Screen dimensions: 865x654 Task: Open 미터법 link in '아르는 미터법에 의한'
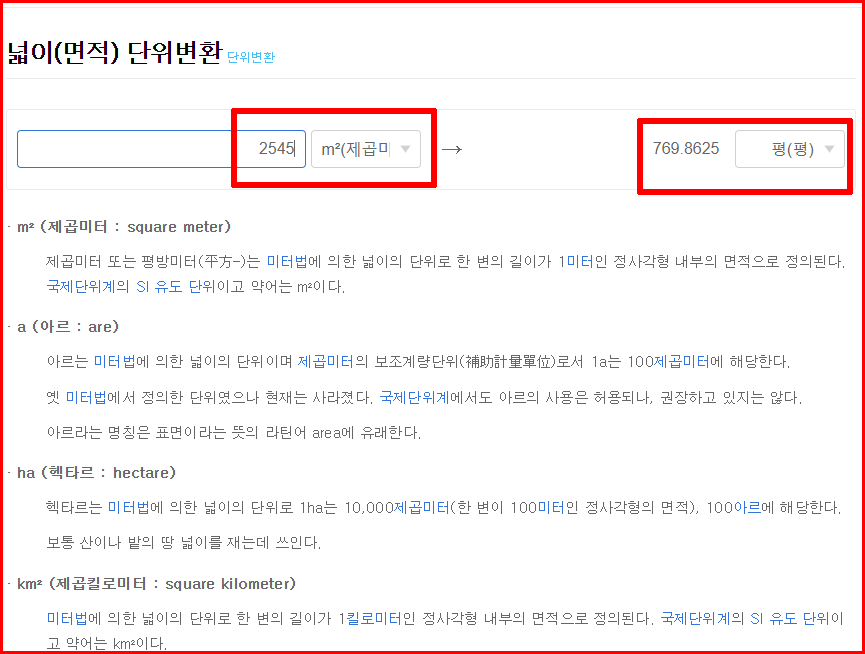point(115,361)
